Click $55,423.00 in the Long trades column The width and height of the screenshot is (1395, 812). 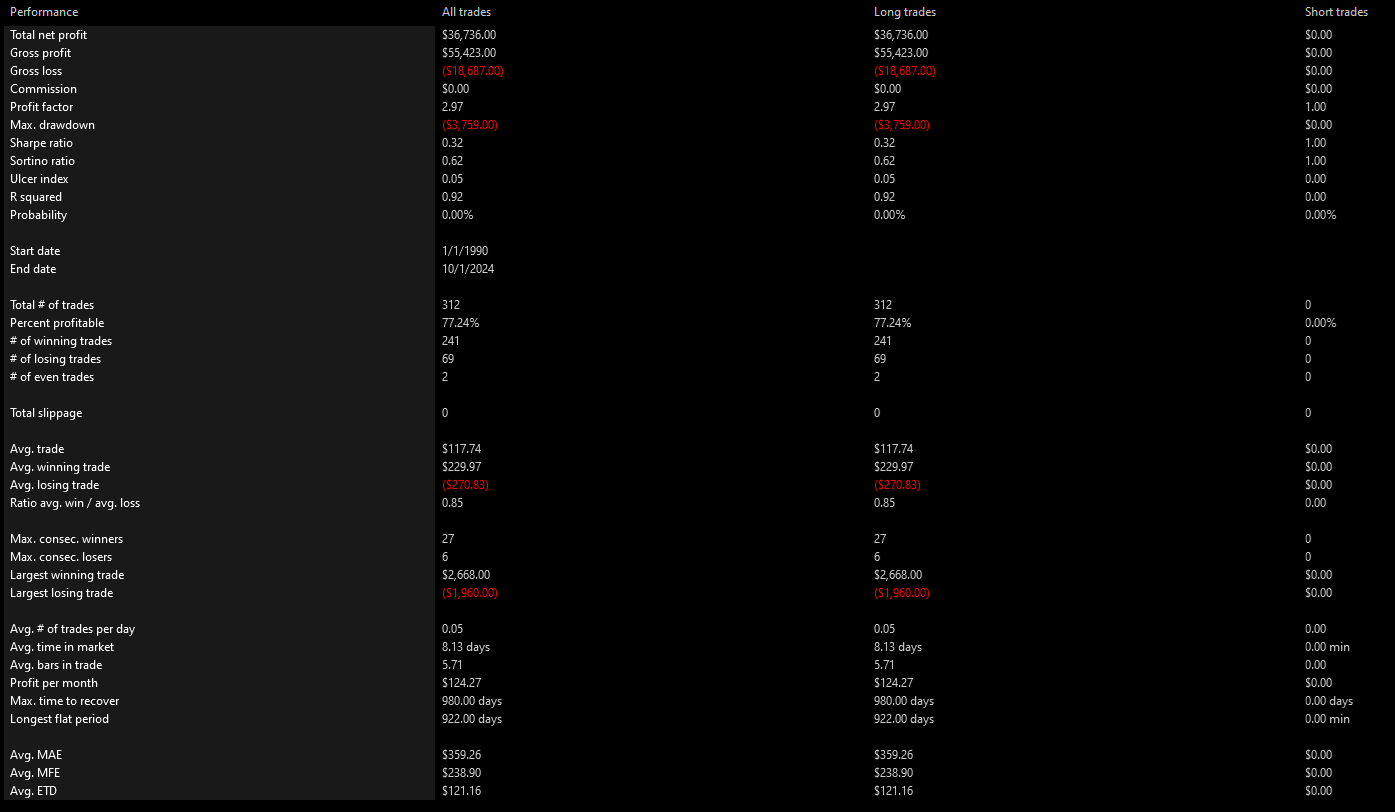coord(901,53)
